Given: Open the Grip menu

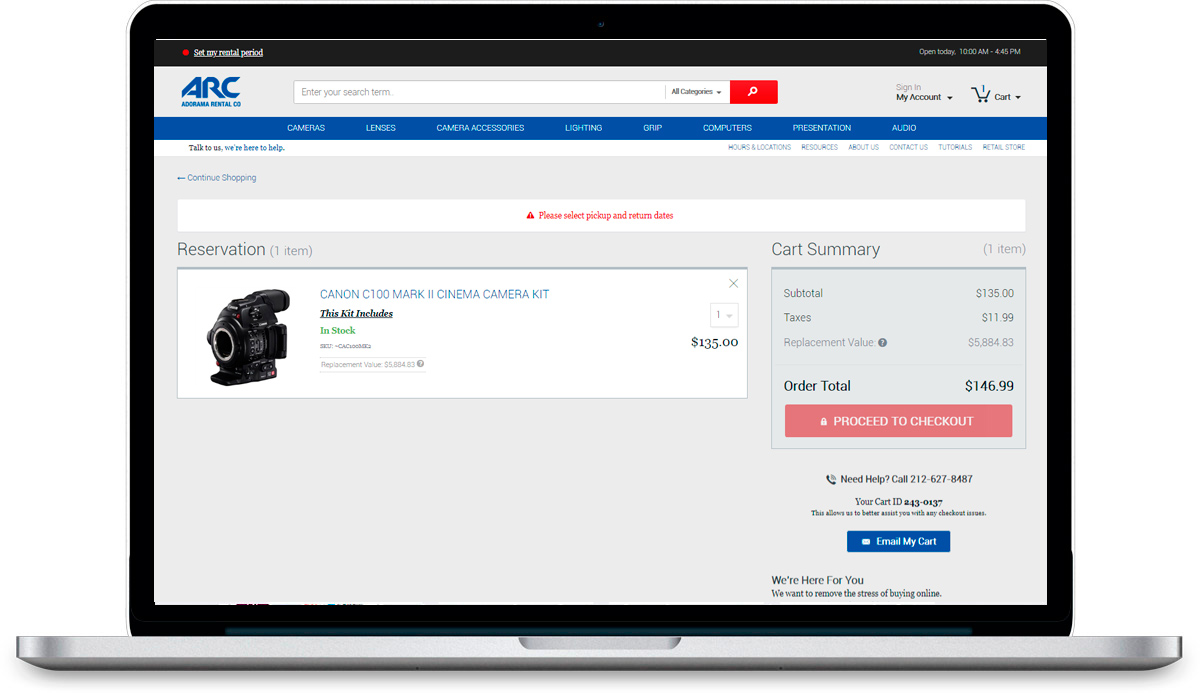Looking at the screenshot, I should click(653, 128).
